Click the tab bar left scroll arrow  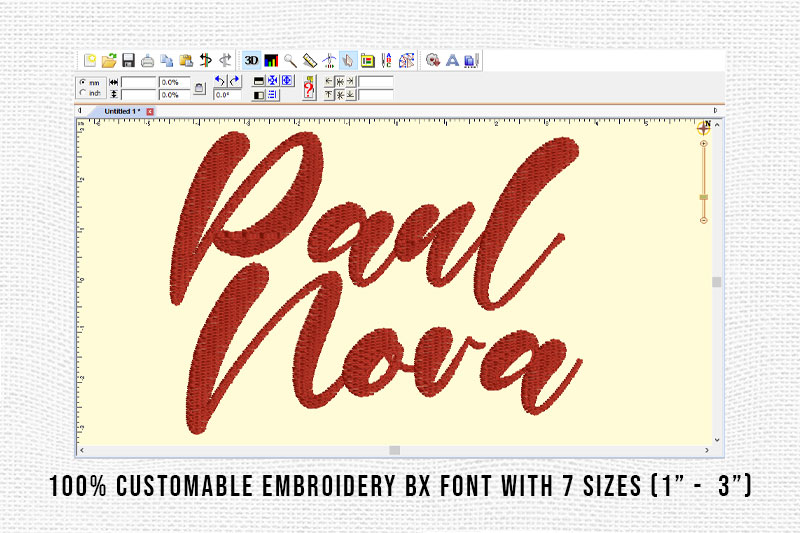(80, 111)
